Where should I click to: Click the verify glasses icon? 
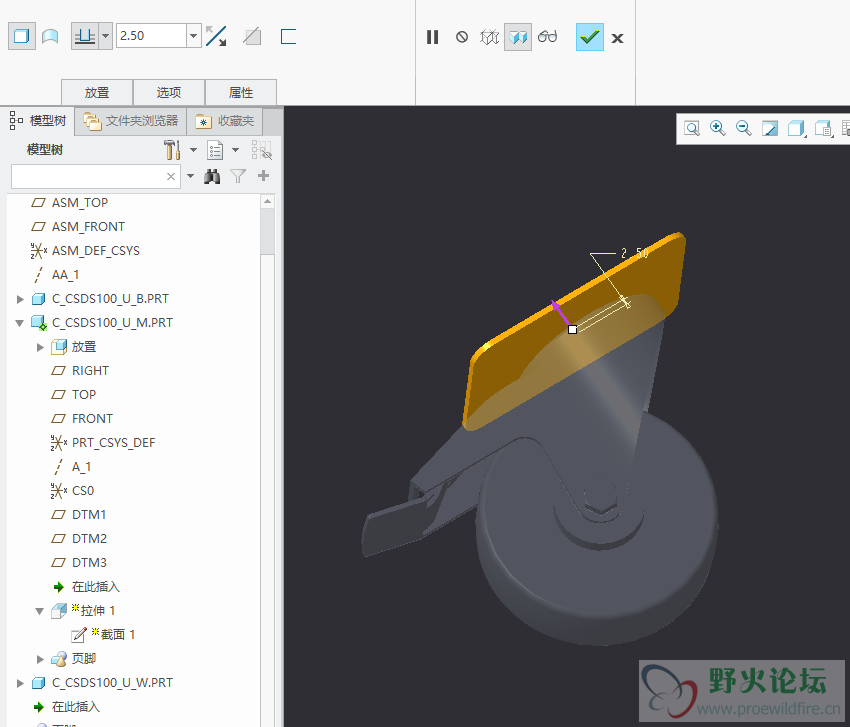pos(548,37)
